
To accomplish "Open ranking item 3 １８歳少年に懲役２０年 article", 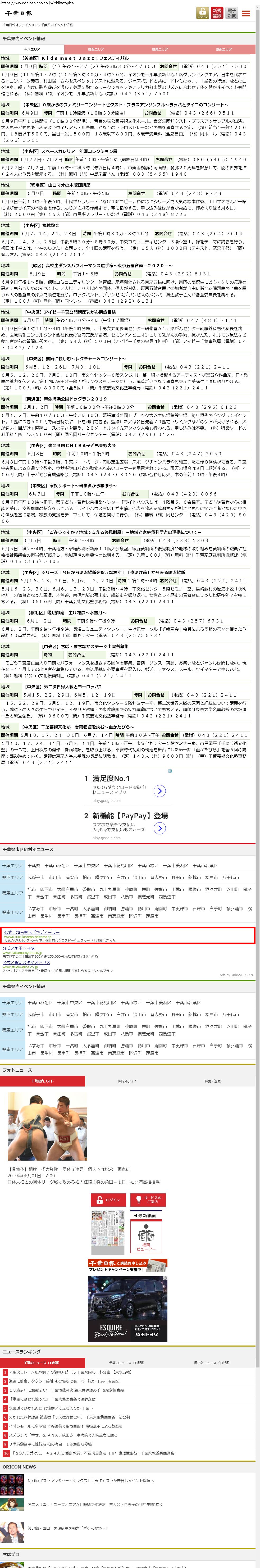I will (66, 1390).
